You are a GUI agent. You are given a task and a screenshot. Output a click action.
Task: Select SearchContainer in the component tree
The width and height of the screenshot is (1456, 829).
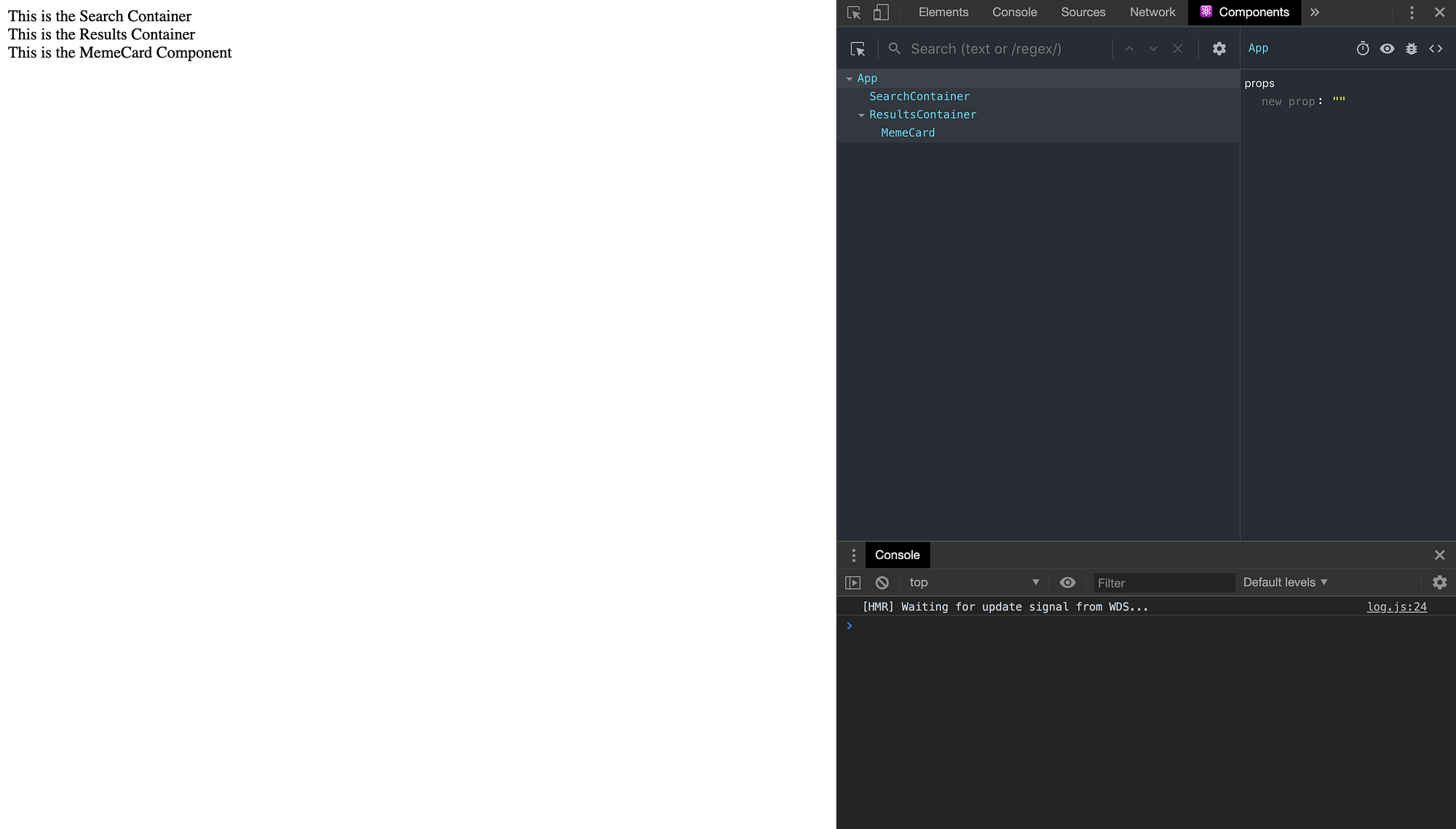point(919,96)
